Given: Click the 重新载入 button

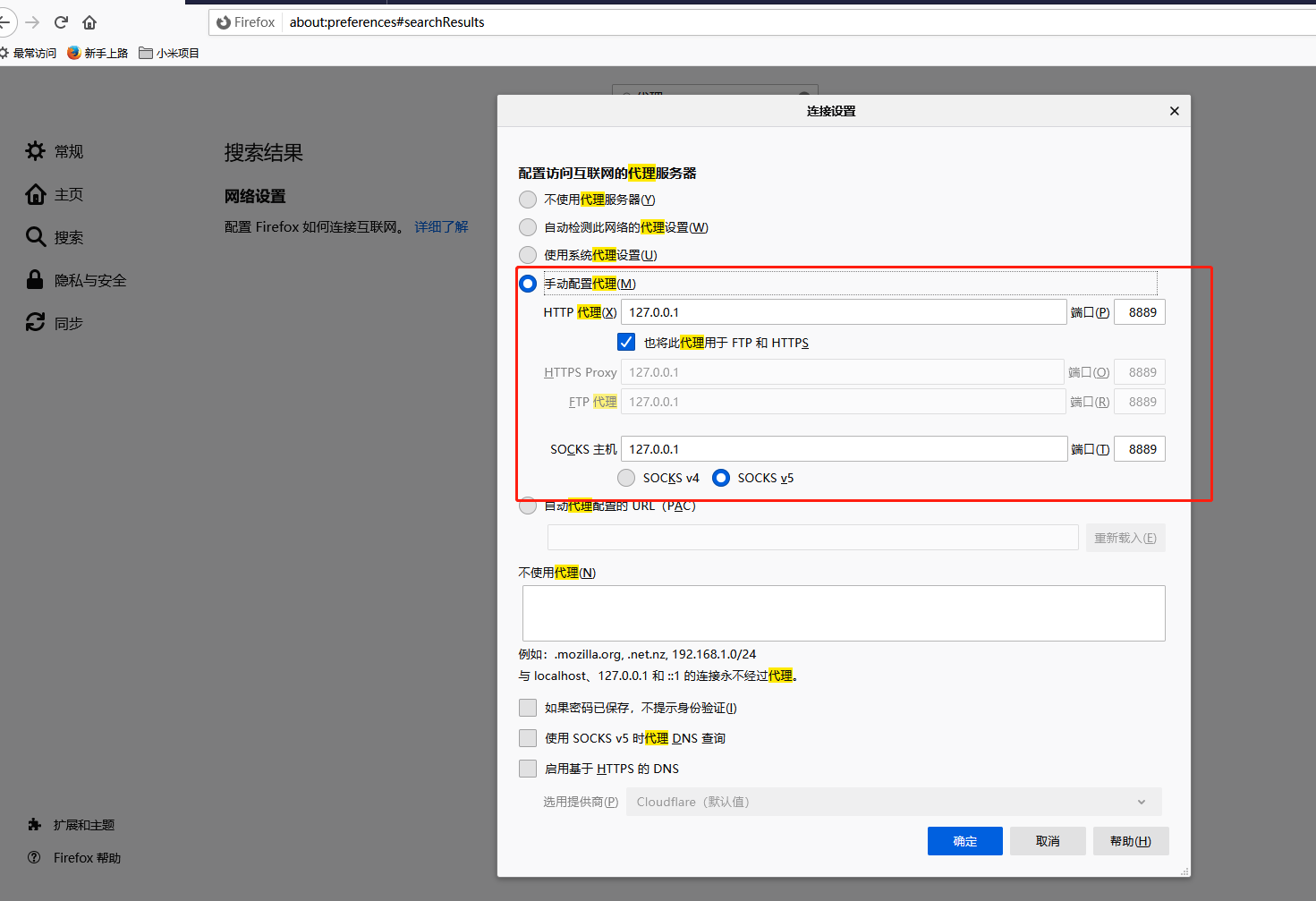Looking at the screenshot, I should pos(1125,537).
